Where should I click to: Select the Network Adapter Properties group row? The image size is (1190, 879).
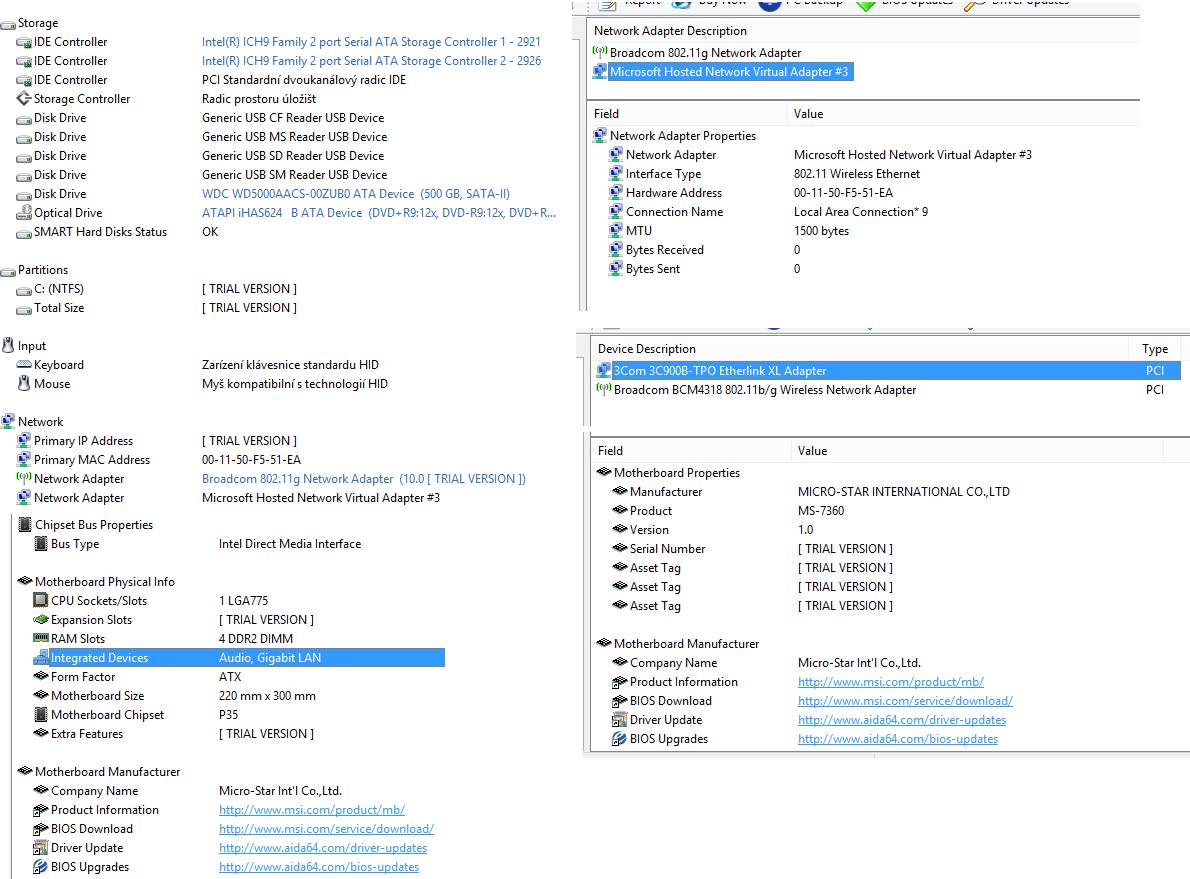[x=683, y=136]
